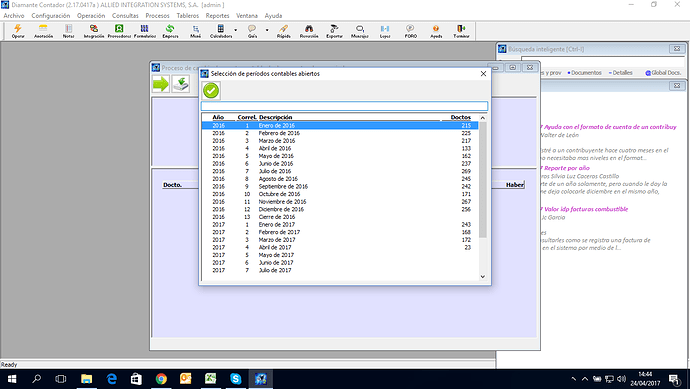The width and height of the screenshot is (690, 389).
Task: Open the Archivo menu
Action: (x=14, y=15)
